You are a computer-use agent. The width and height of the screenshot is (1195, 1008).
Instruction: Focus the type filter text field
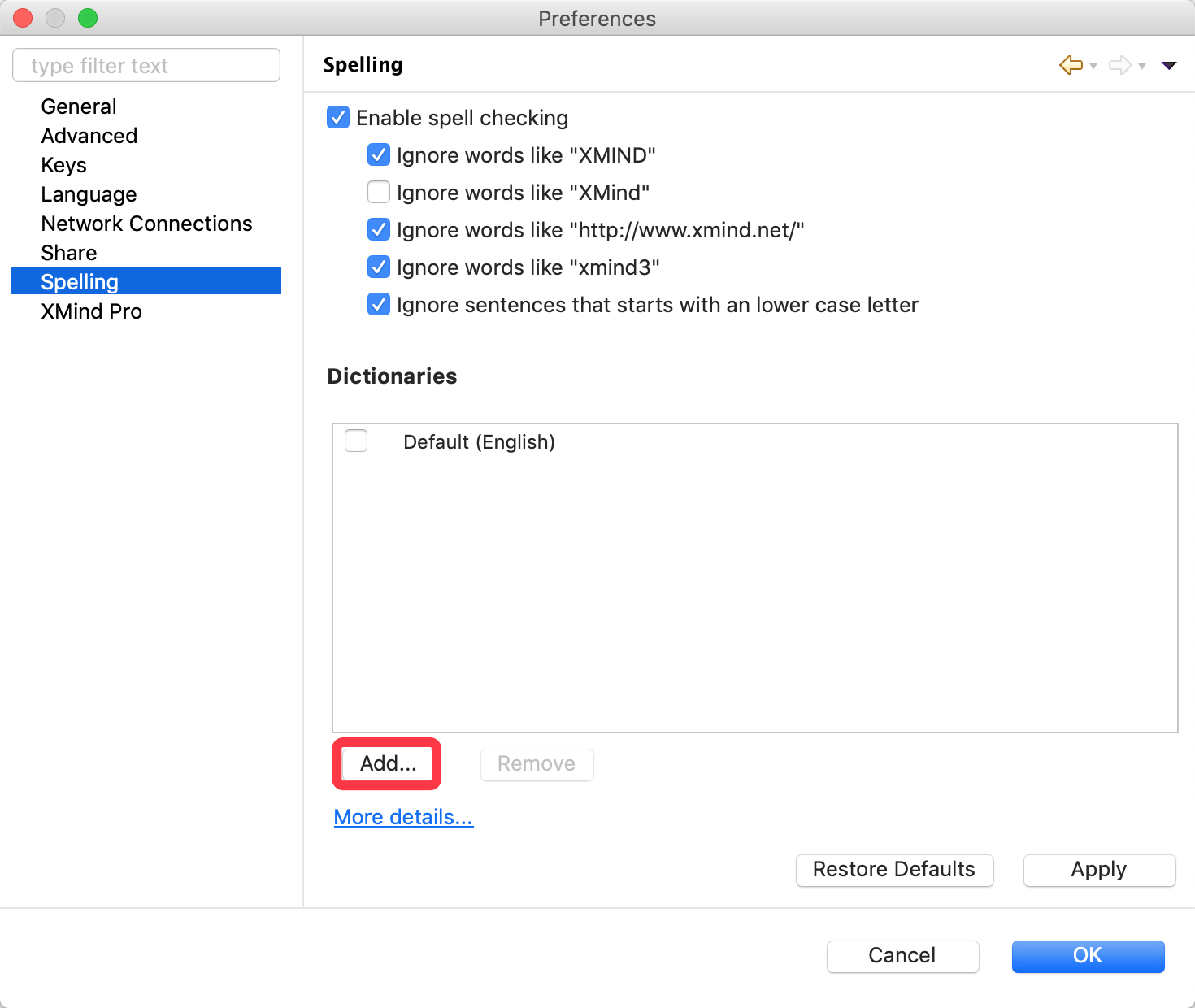(x=146, y=65)
